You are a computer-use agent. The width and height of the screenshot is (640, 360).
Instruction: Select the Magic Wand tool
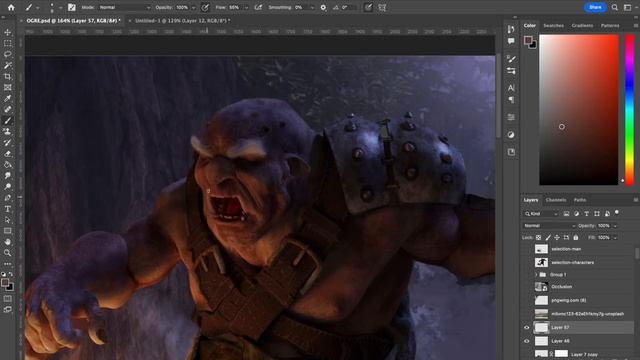point(7,65)
